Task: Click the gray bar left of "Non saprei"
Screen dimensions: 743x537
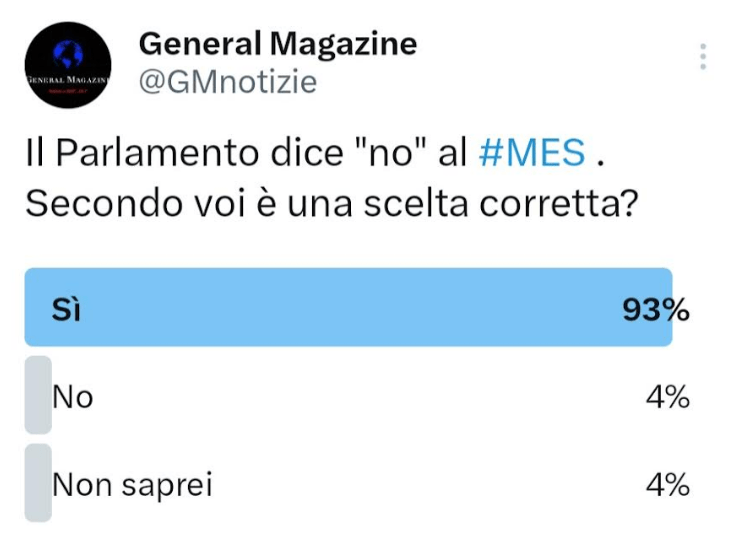Action: coord(37,483)
